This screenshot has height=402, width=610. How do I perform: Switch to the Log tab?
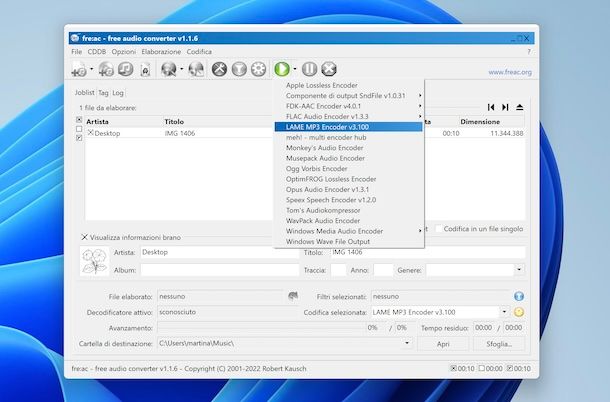[x=118, y=93]
